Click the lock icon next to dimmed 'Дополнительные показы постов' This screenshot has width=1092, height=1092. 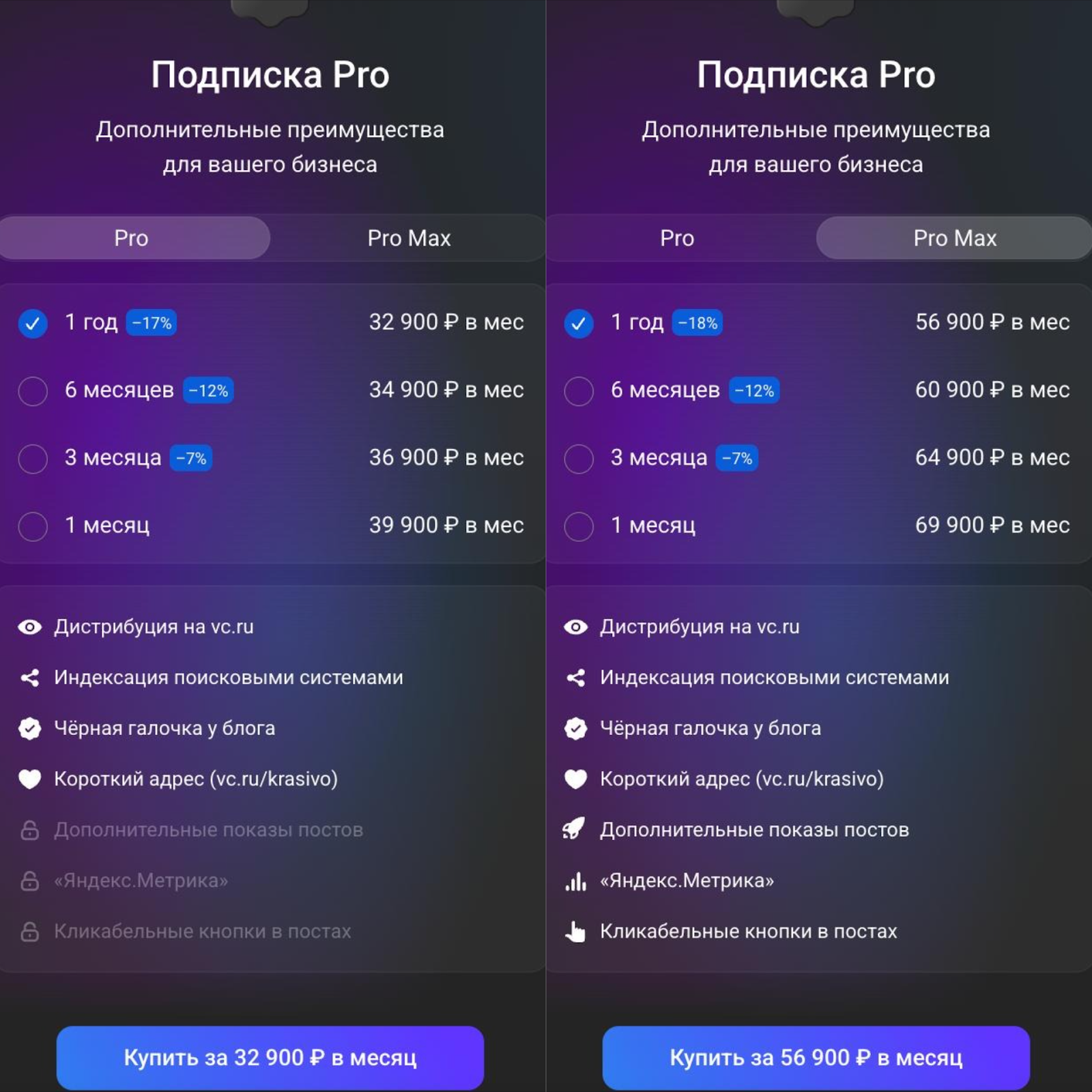pos(30,830)
